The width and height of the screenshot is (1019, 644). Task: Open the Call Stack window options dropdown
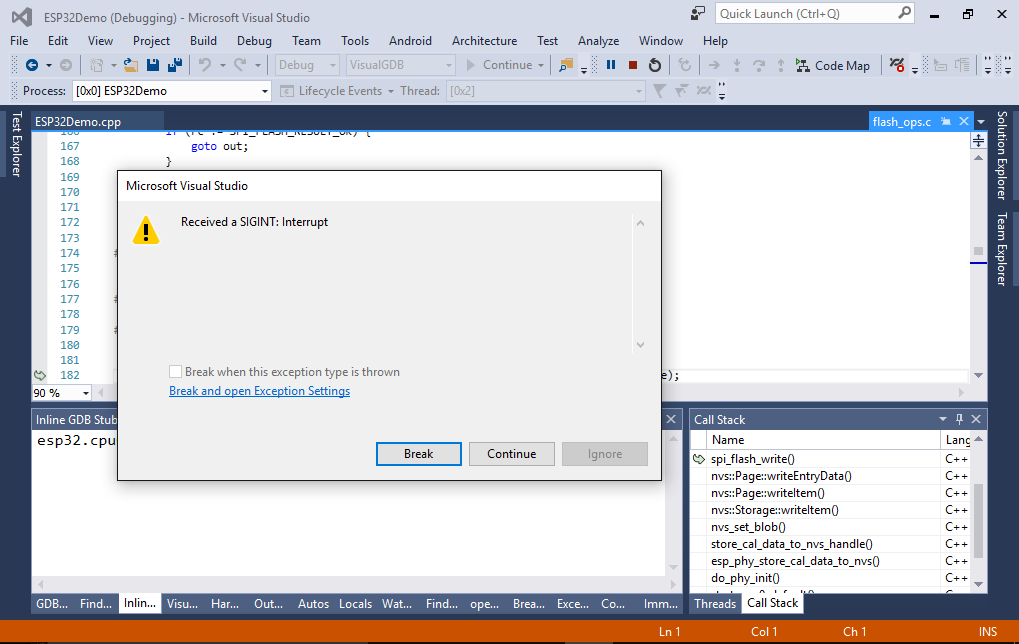[943, 419]
